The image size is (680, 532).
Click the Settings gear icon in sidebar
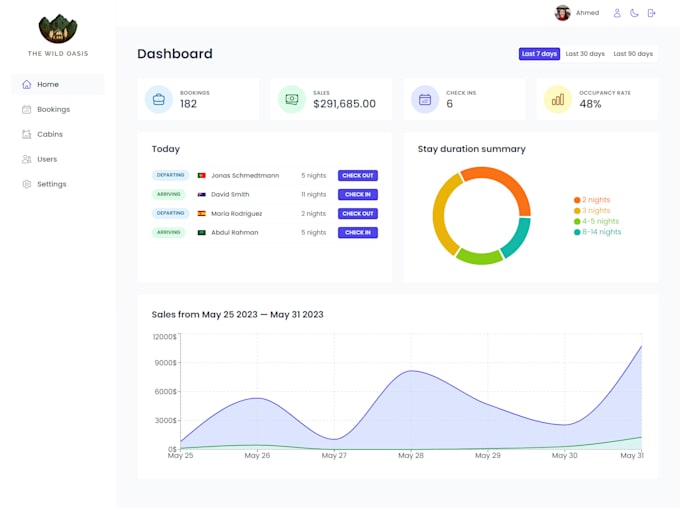click(26, 184)
